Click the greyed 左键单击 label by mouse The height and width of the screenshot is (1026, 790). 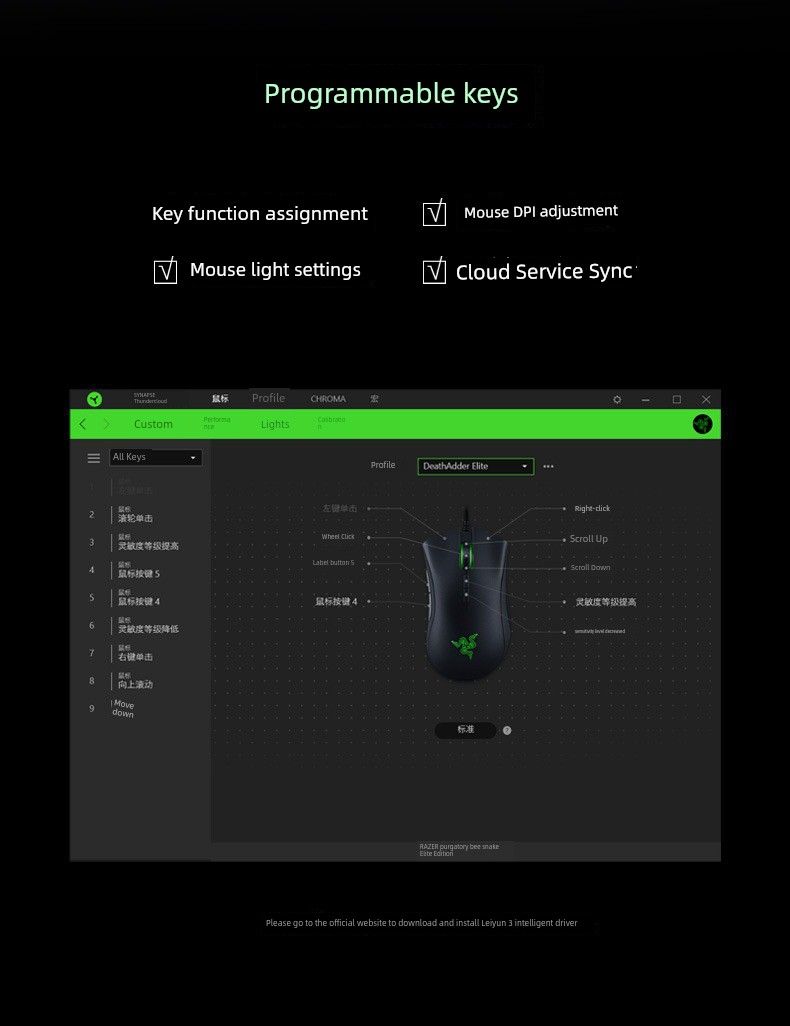click(x=339, y=508)
